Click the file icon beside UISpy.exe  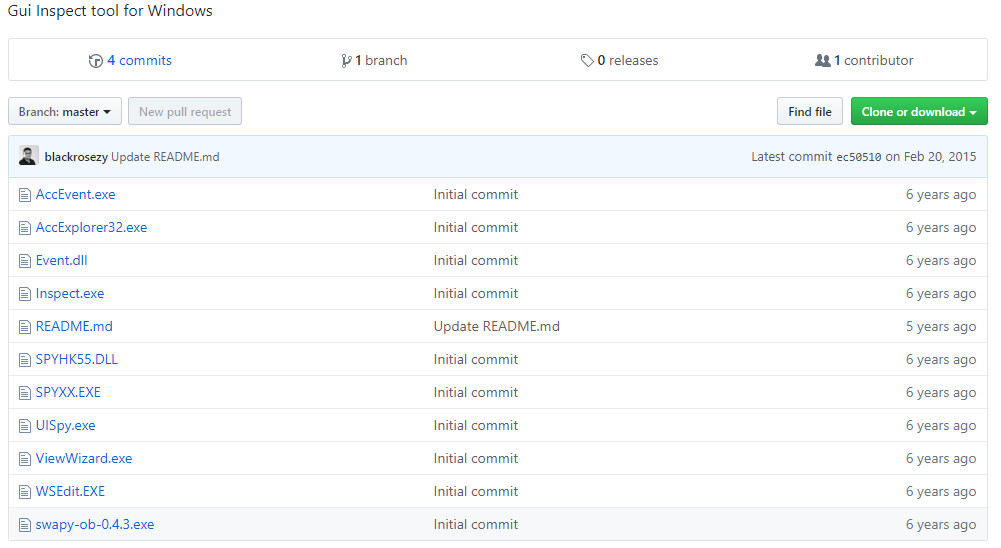(25, 426)
